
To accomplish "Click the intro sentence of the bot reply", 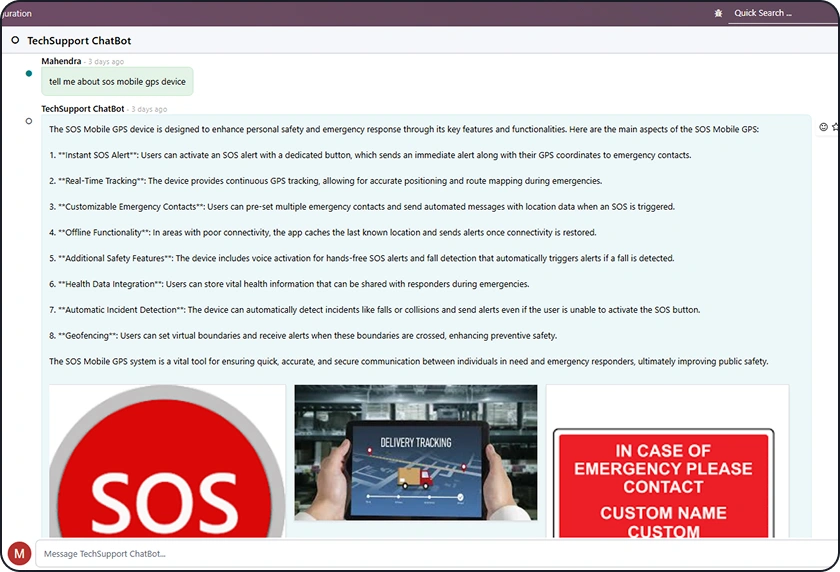I will [x=404, y=129].
